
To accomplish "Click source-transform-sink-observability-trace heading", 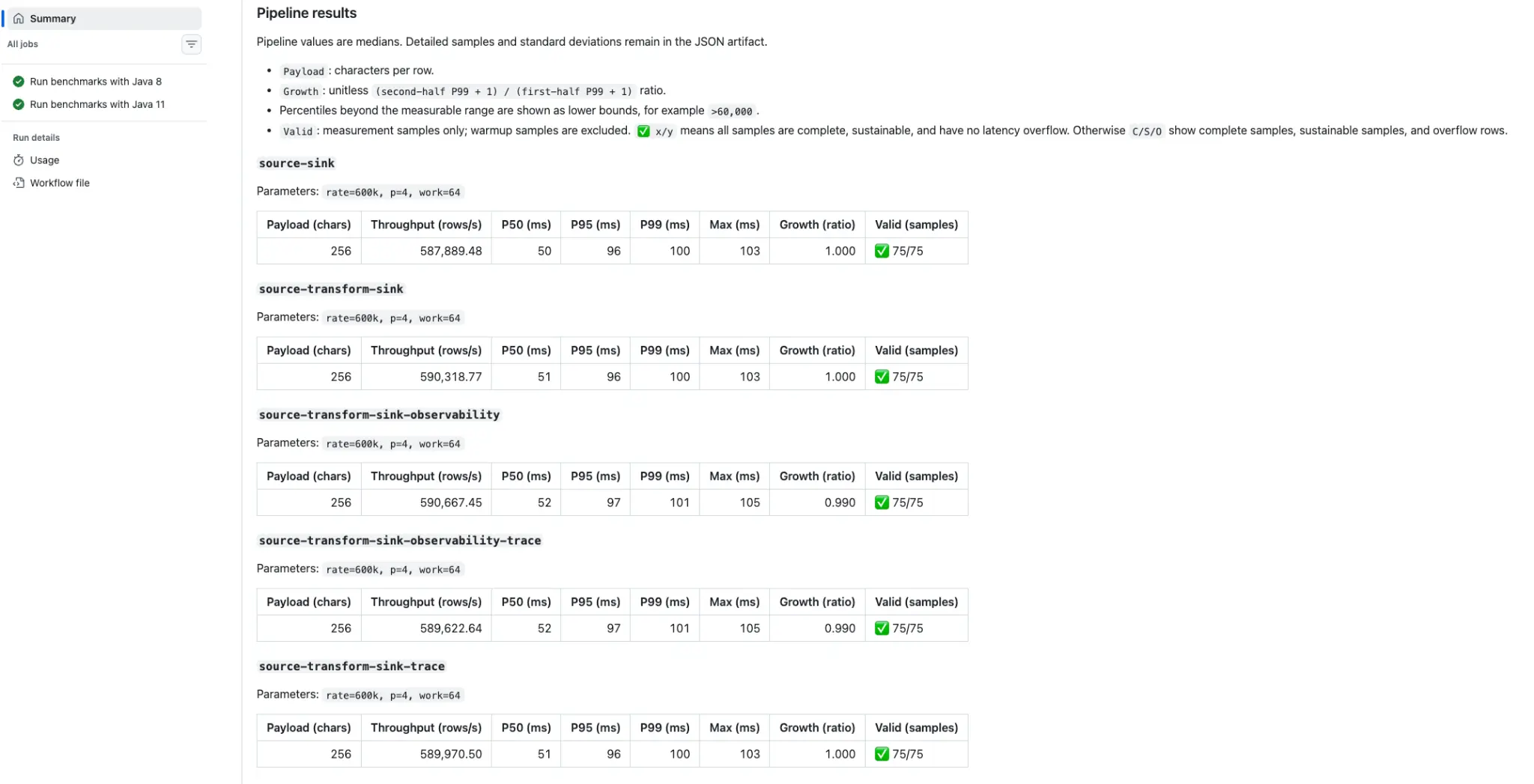I will click(x=400, y=541).
